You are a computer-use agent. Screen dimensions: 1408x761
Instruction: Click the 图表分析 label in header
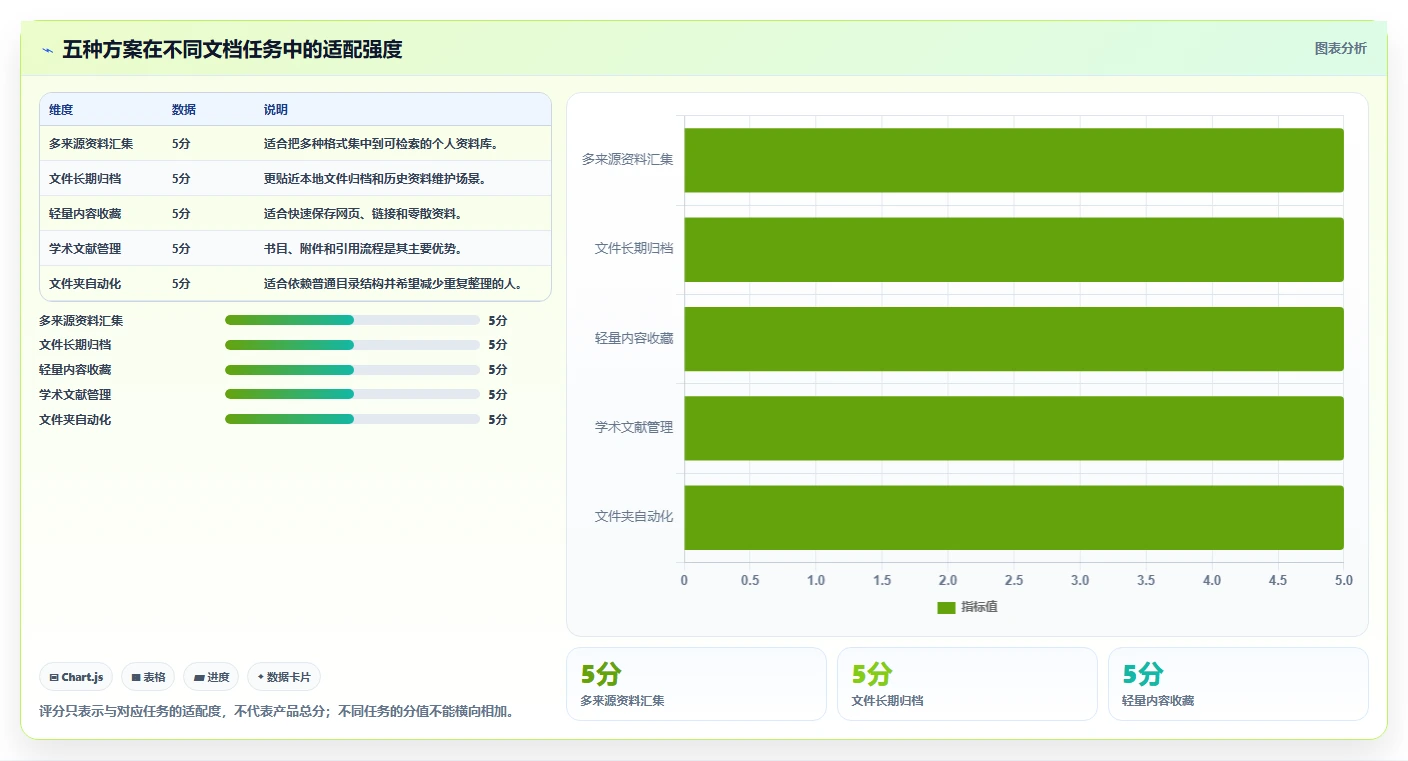(1340, 48)
